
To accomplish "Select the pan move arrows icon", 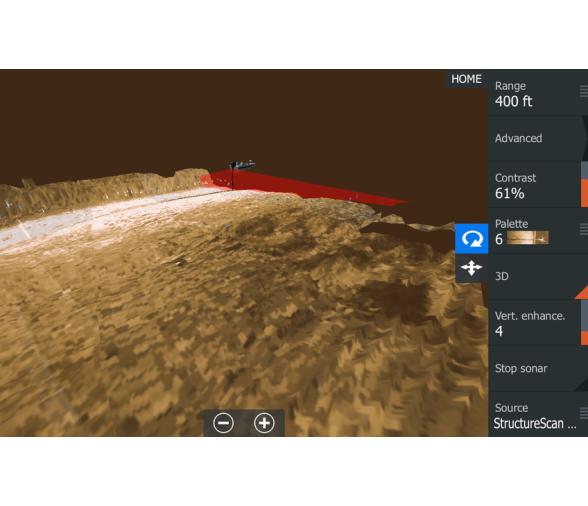I will click(472, 268).
